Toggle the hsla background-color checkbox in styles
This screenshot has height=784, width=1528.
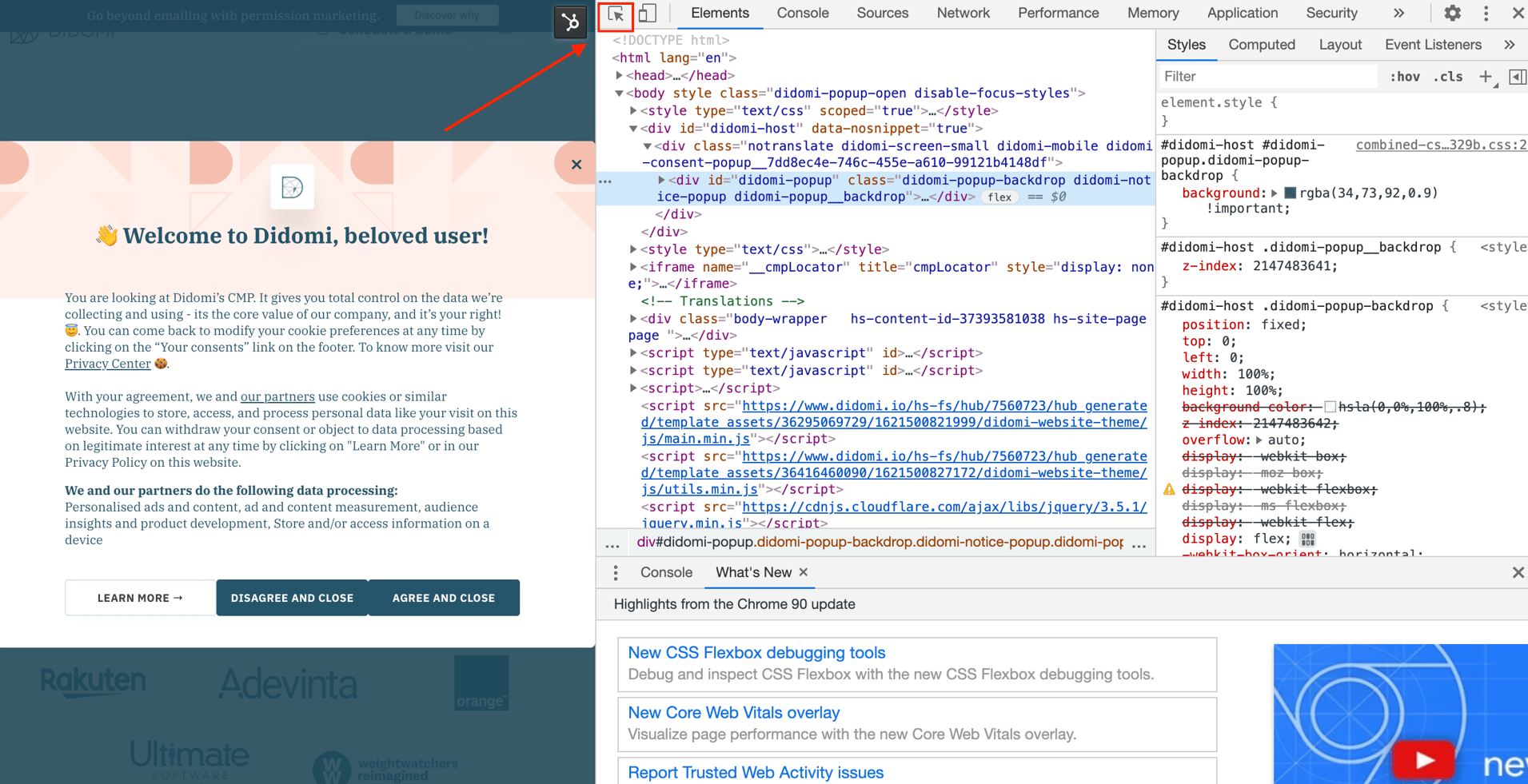[x=1332, y=407]
